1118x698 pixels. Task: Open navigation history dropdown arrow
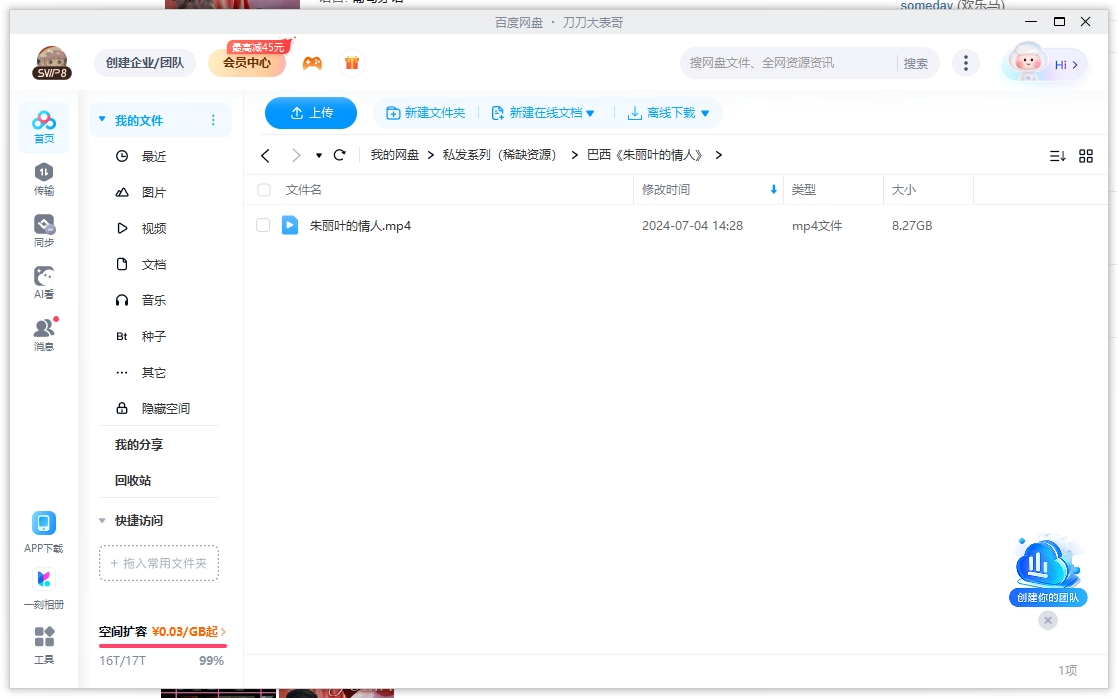tap(319, 155)
